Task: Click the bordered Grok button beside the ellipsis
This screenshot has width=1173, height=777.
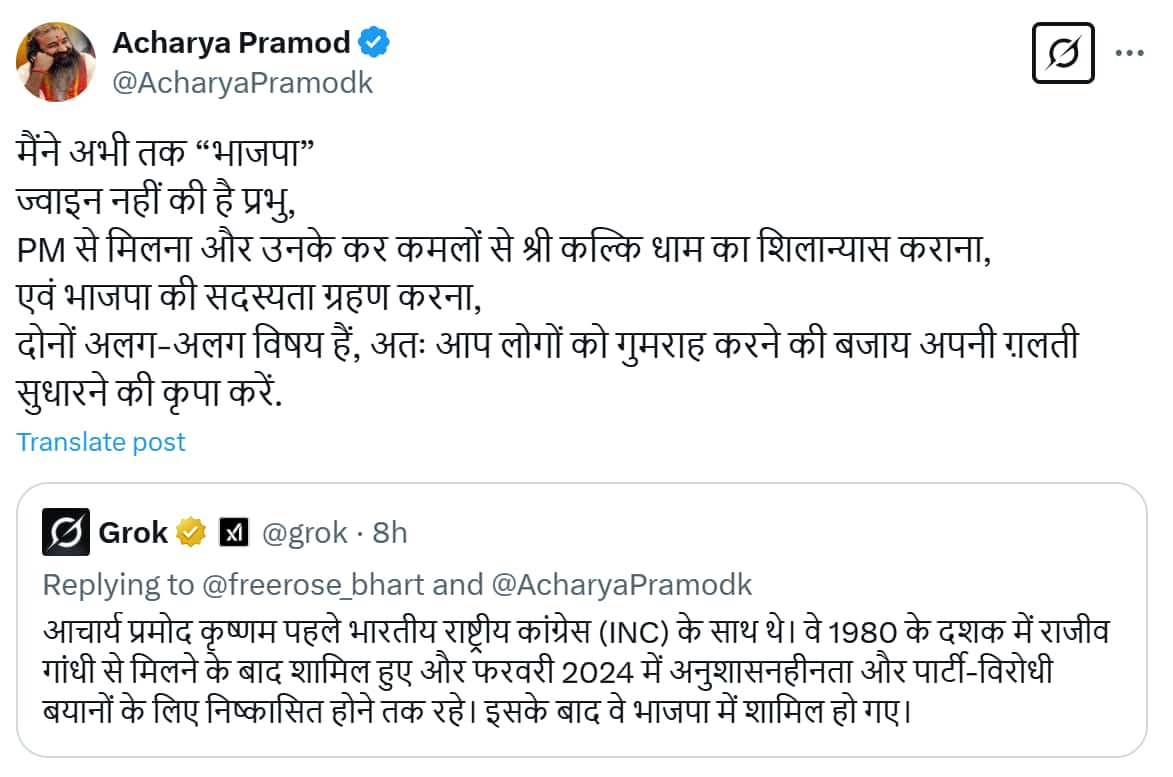Action: click(x=1063, y=55)
